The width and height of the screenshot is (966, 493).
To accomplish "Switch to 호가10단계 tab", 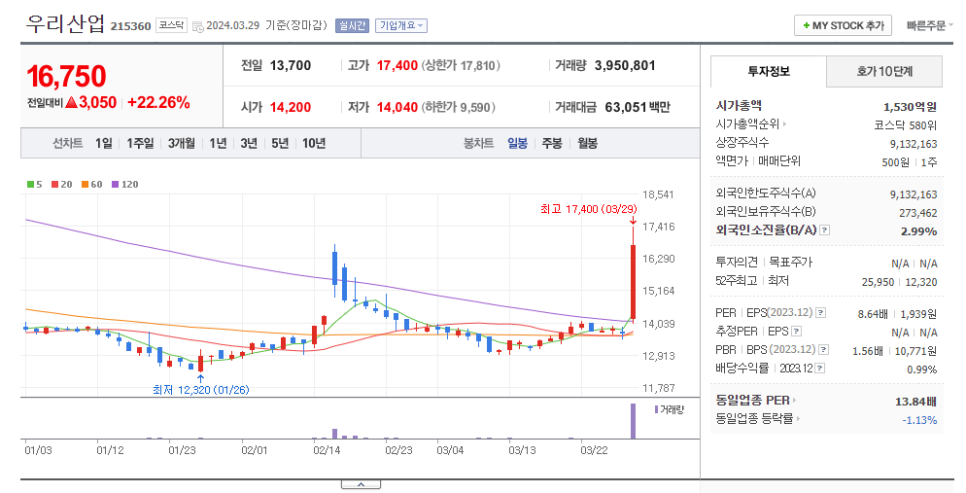I will point(884,71).
